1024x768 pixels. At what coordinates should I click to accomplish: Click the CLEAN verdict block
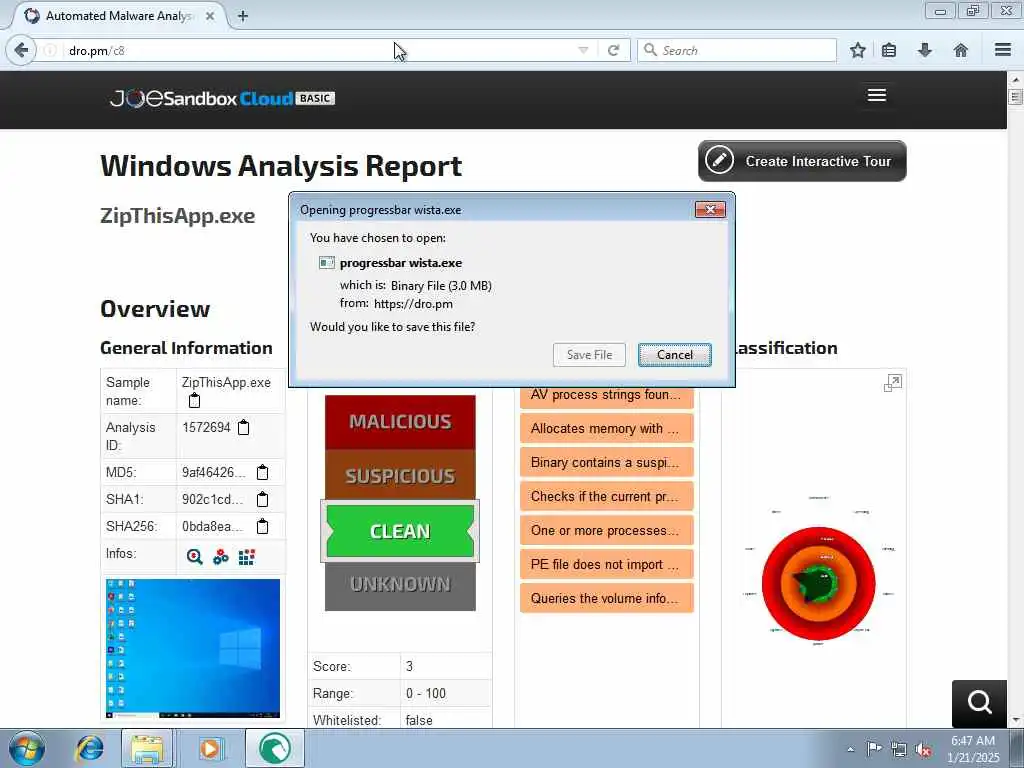[400, 531]
